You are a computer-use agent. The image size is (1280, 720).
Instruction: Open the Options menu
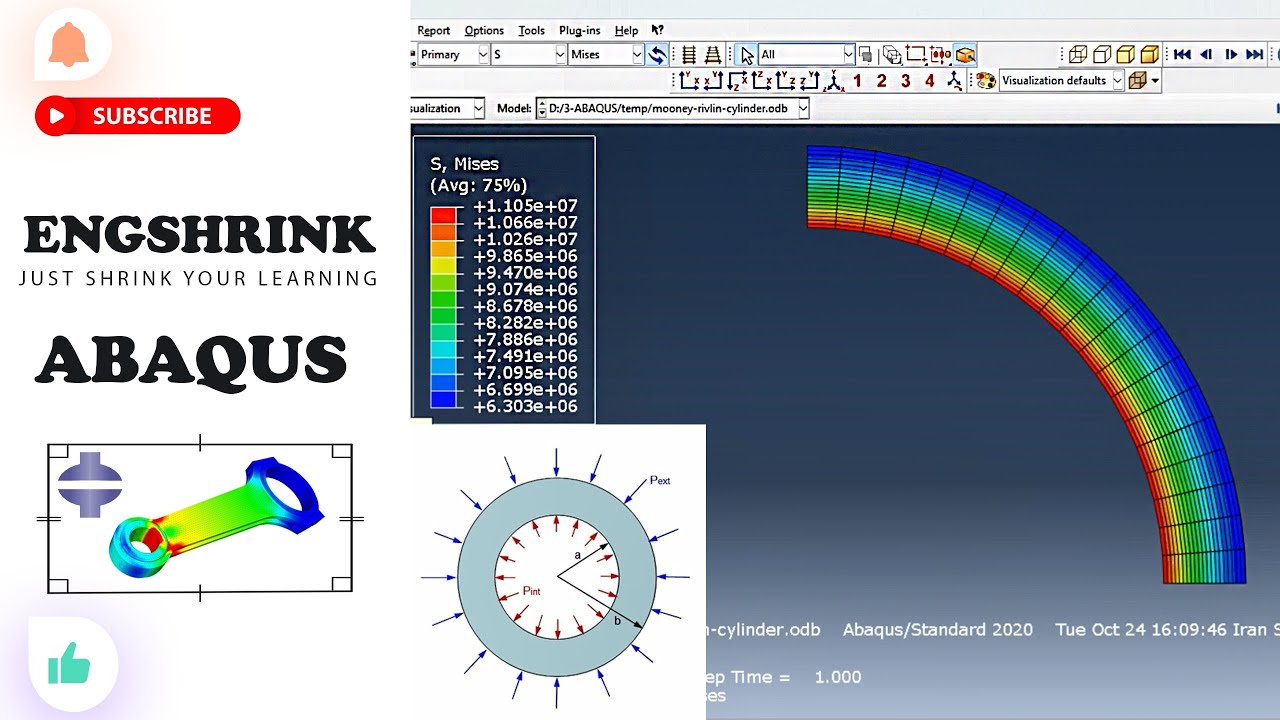coord(484,30)
